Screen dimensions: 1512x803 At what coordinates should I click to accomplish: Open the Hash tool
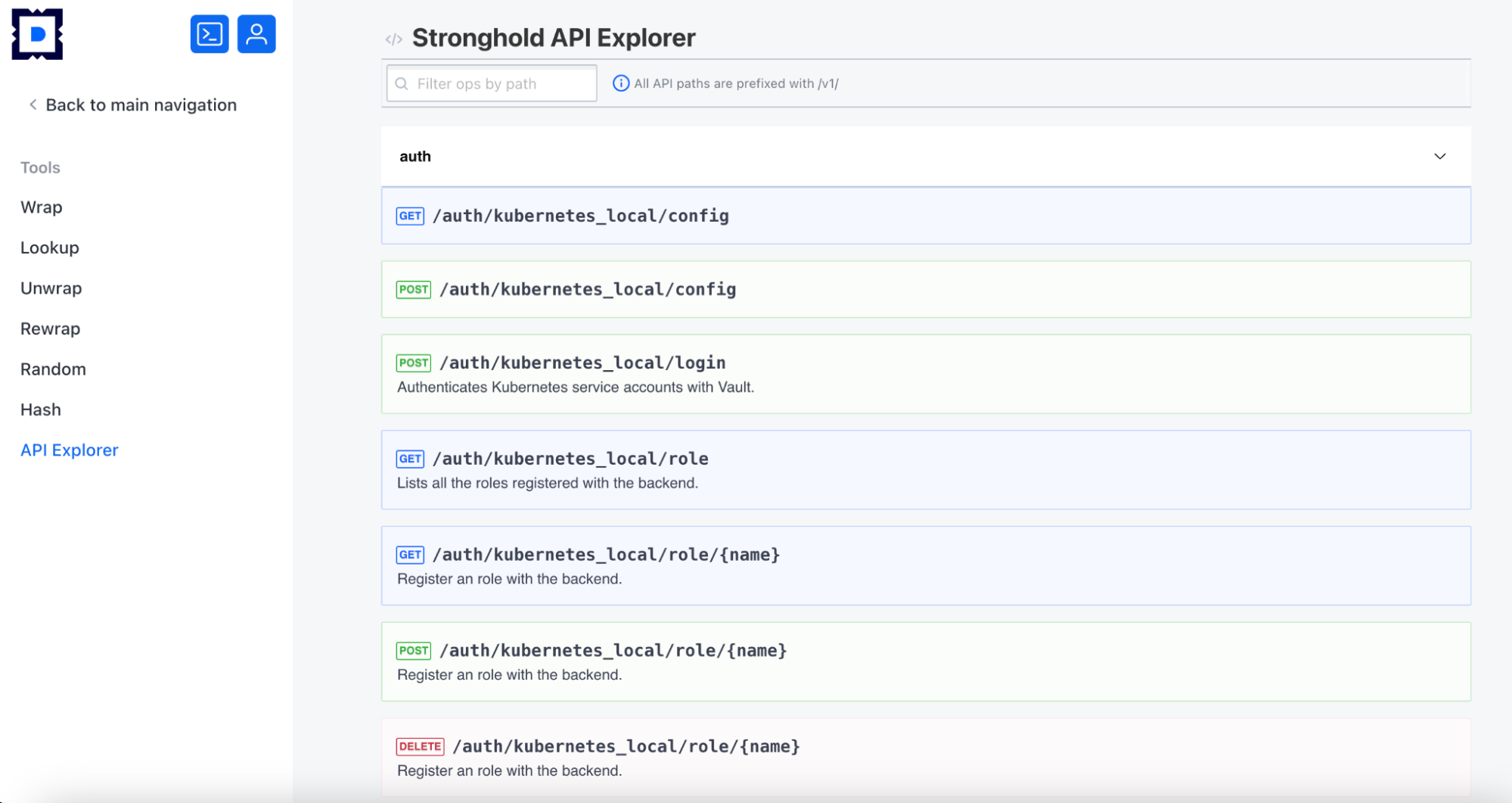pyautogui.click(x=41, y=409)
